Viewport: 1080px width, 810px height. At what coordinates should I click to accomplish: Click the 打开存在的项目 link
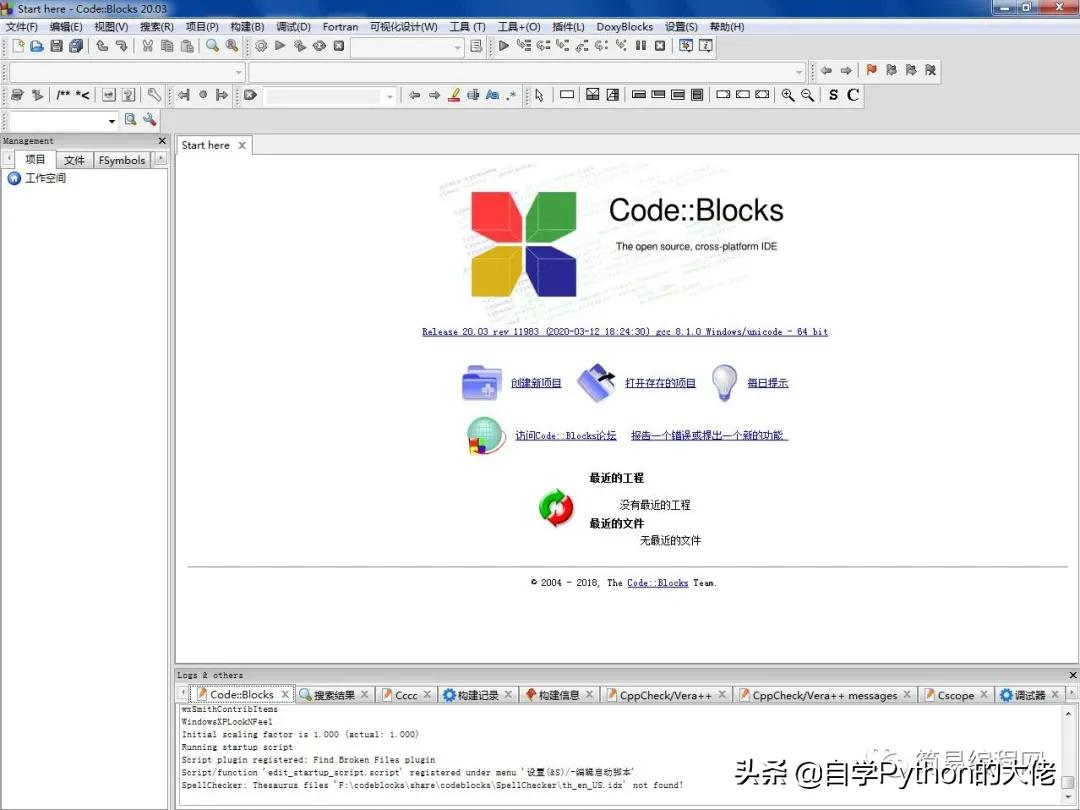[x=660, y=383]
